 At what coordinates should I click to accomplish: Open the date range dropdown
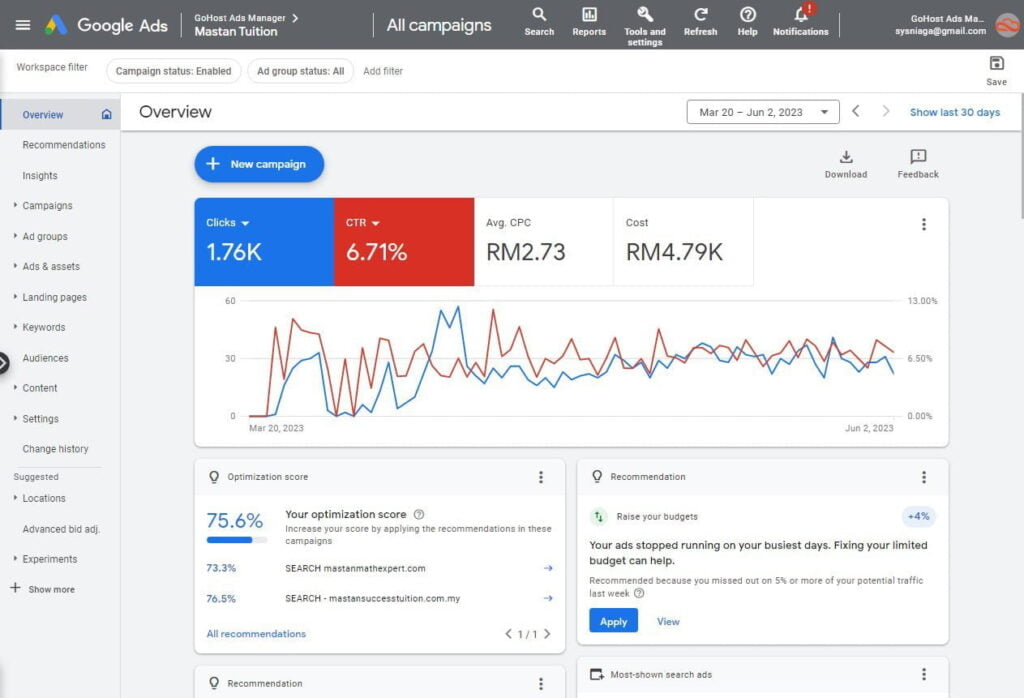763,112
